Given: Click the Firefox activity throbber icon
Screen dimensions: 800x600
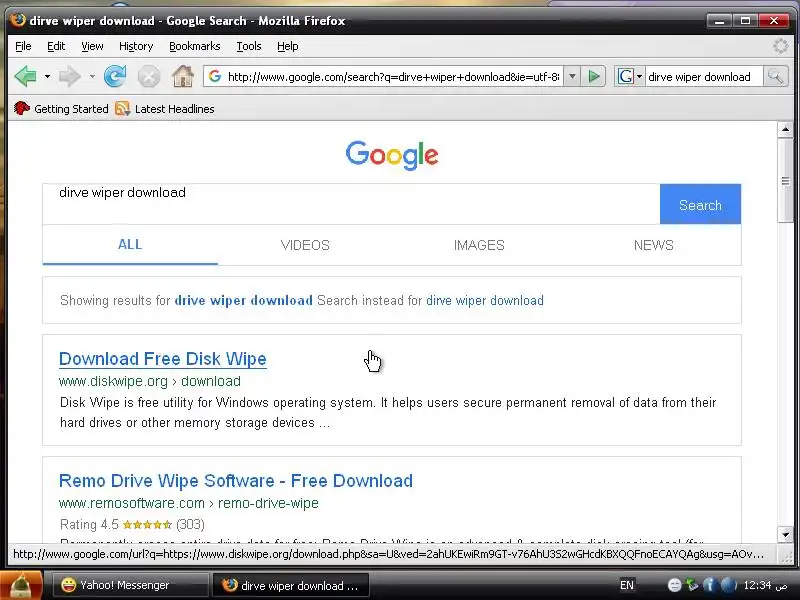Looking at the screenshot, I should (x=780, y=46).
